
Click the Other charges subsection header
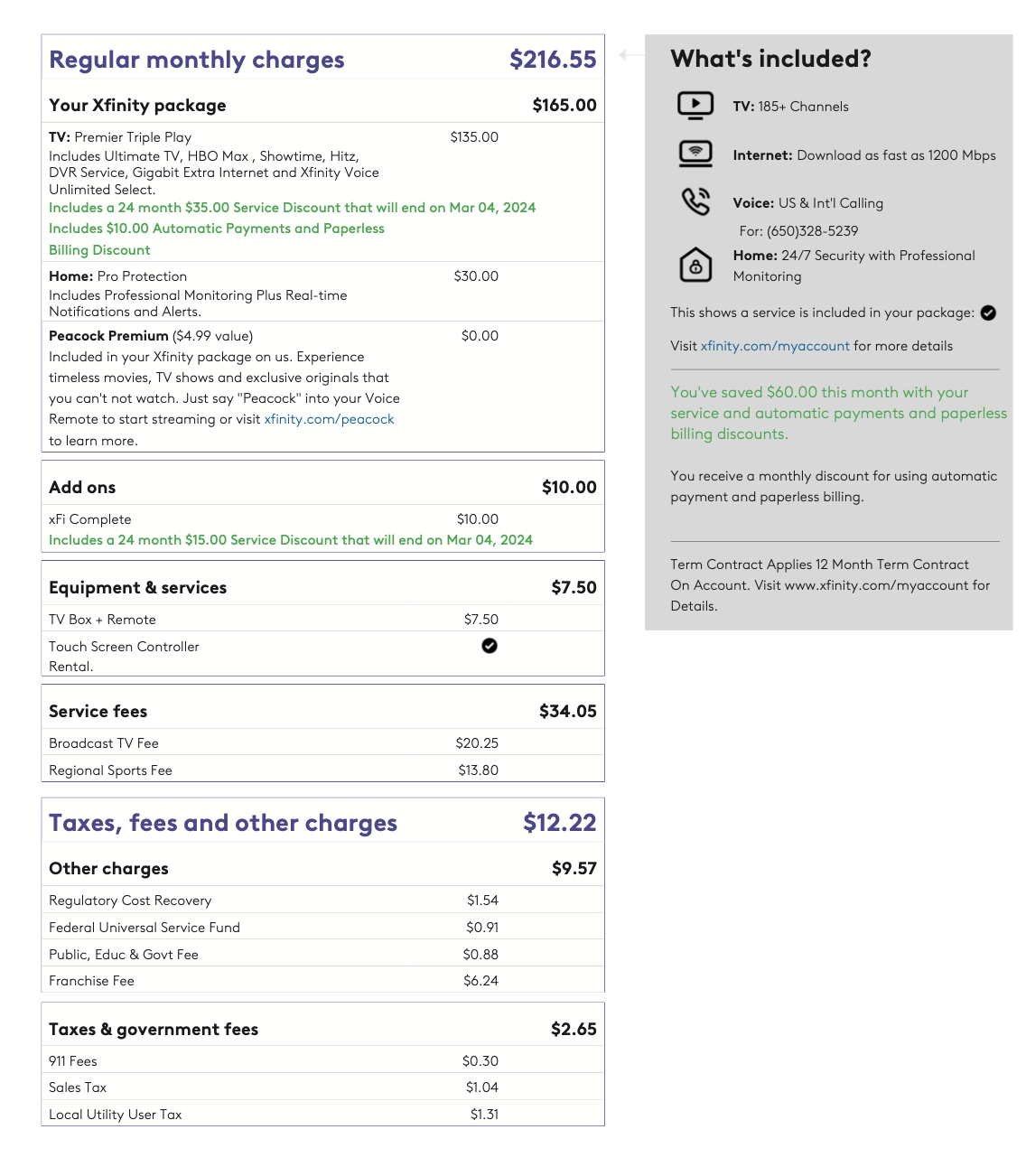108,869
